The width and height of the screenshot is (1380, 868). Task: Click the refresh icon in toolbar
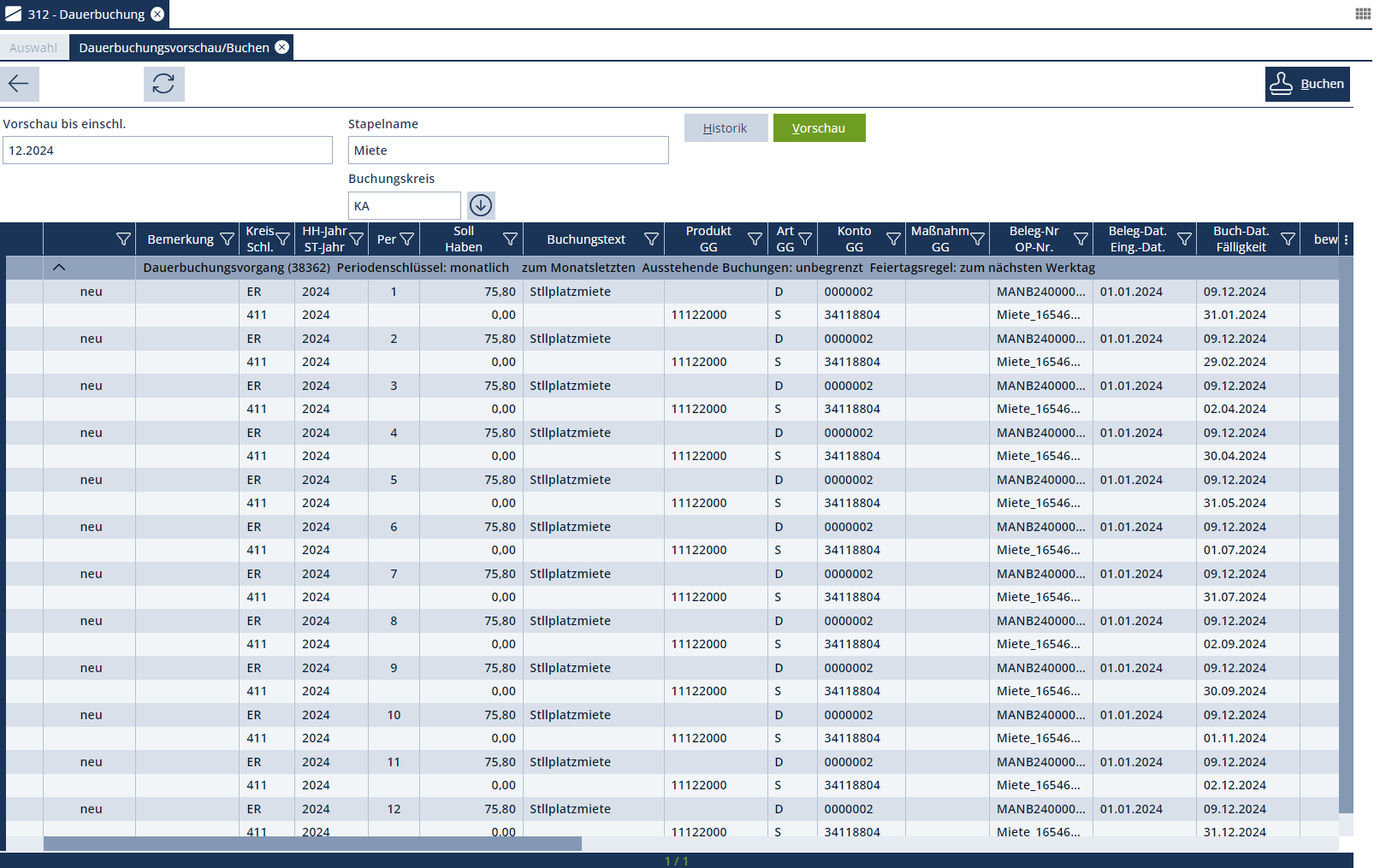coord(163,84)
